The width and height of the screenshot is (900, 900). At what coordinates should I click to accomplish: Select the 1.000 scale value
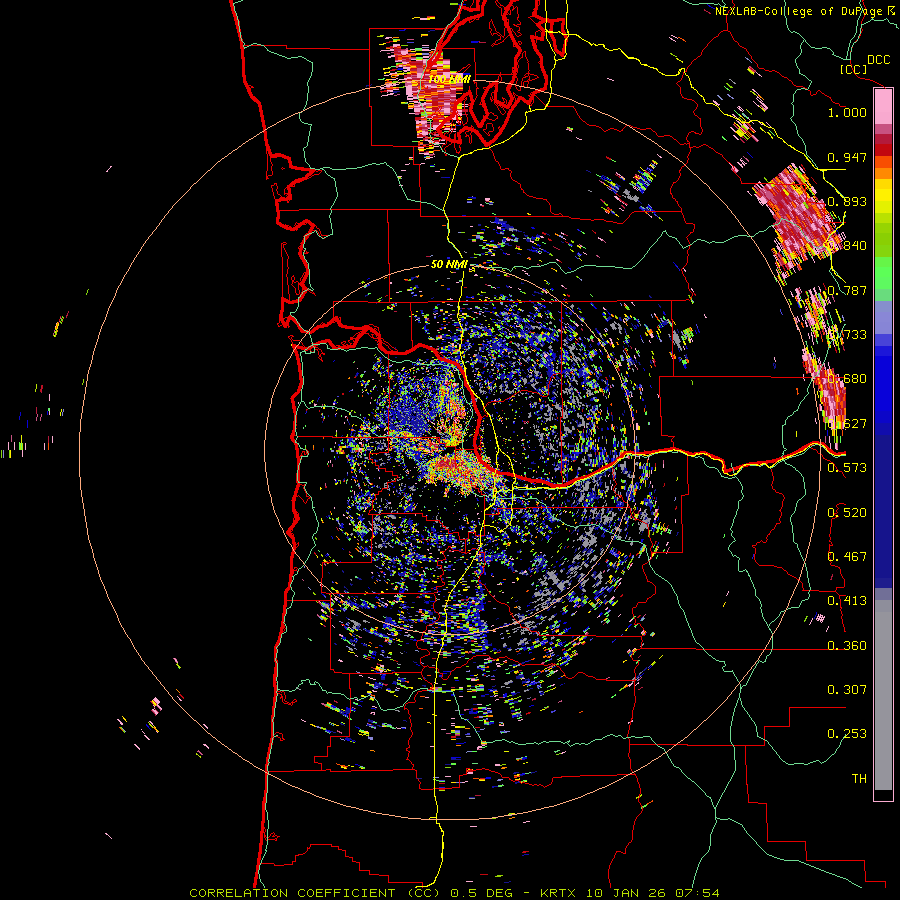[847, 112]
